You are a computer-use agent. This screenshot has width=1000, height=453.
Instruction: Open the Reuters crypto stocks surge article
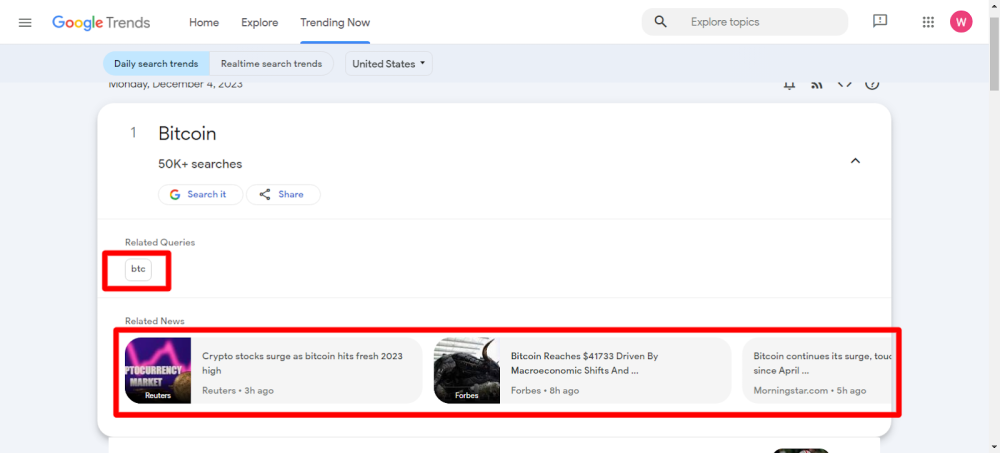274,371
